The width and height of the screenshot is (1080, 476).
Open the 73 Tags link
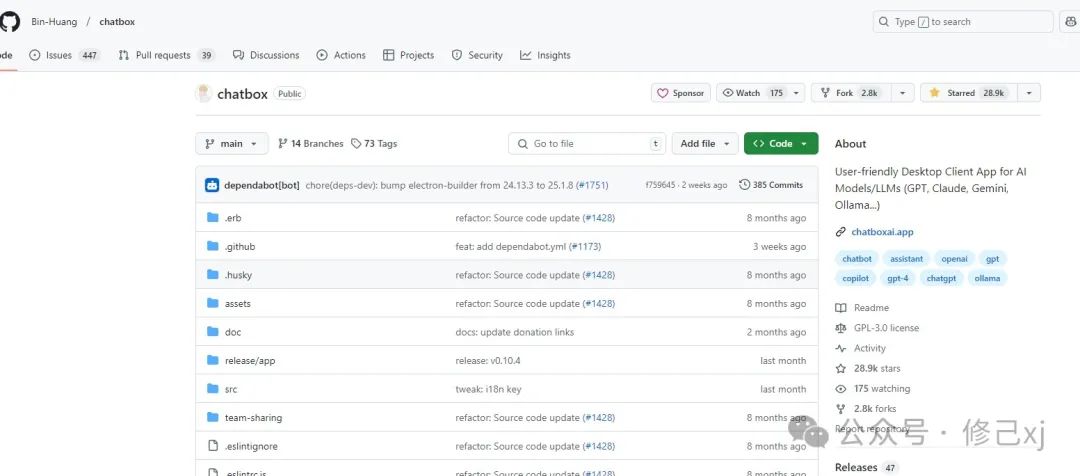click(374, 143)
